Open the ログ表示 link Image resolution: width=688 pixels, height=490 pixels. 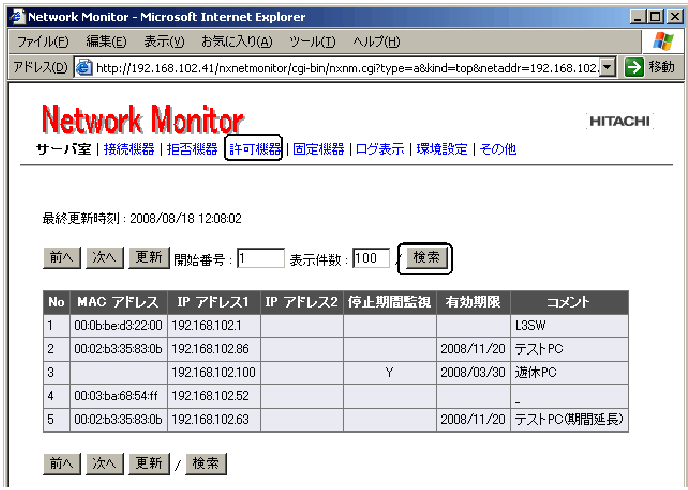(380, 149)
